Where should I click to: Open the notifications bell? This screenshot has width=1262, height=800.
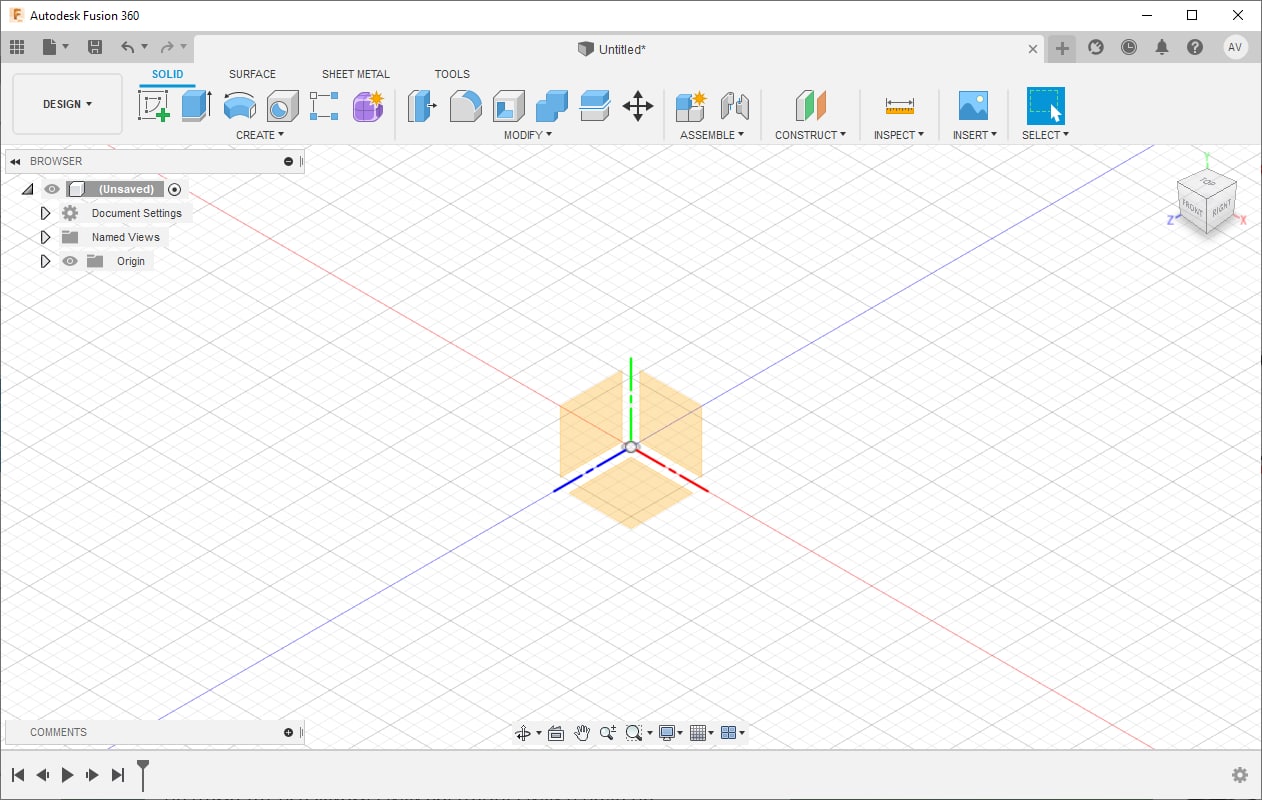click(x=1162, y=47)
